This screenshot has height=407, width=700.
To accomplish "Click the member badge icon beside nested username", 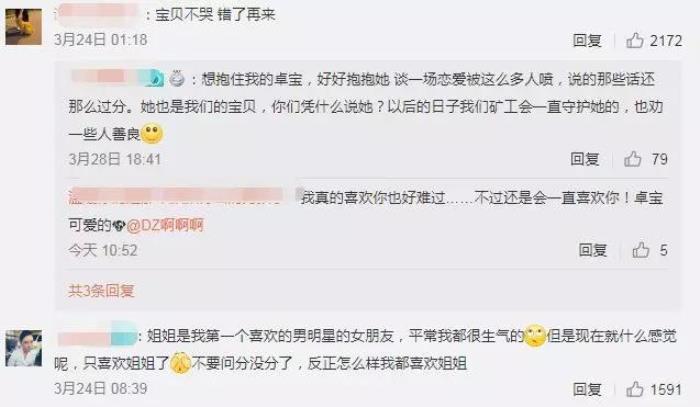I will click(x=177, y=79).
